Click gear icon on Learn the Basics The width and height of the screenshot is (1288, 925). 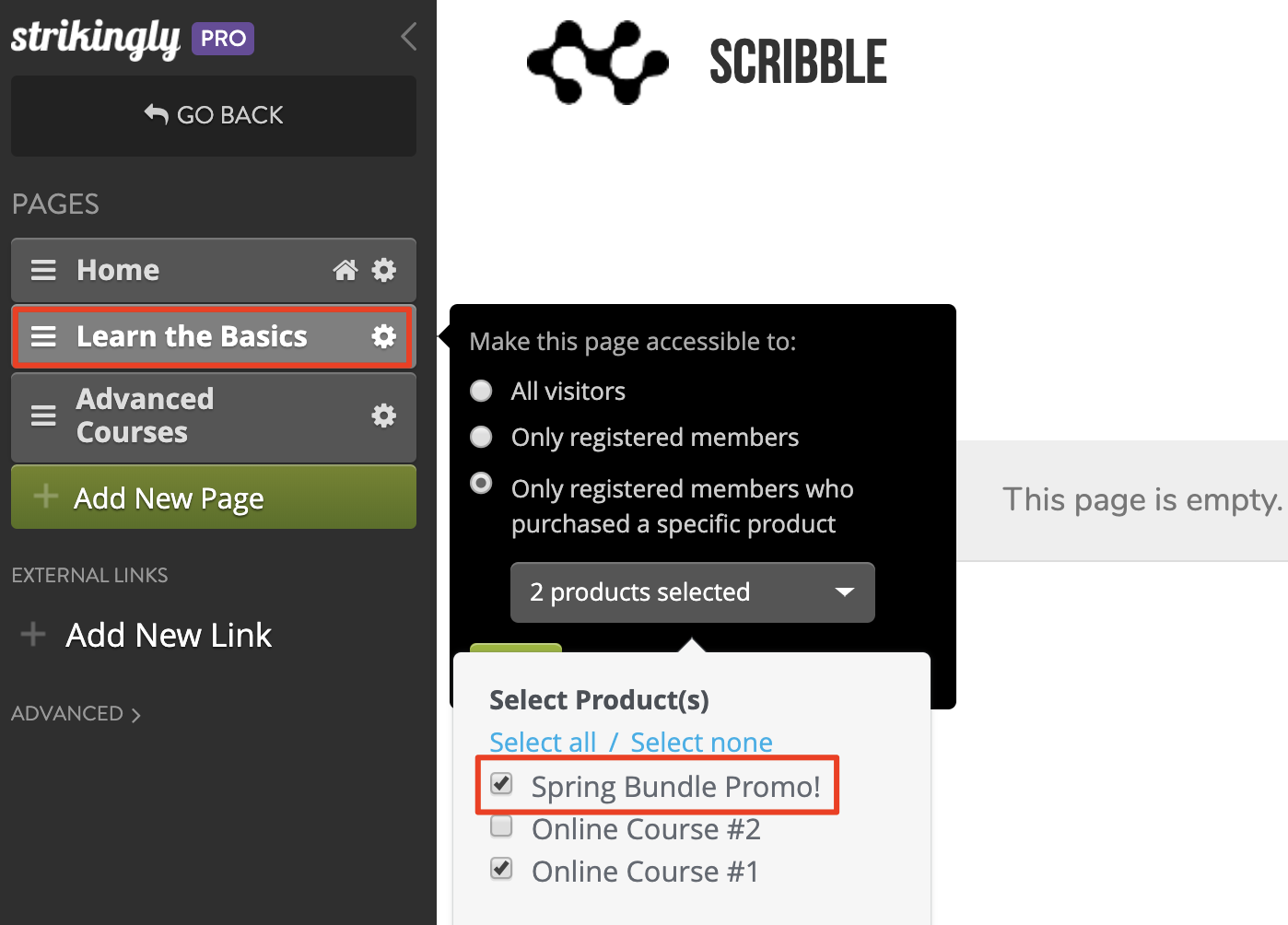pyautogui.click(x=383, y=336)
